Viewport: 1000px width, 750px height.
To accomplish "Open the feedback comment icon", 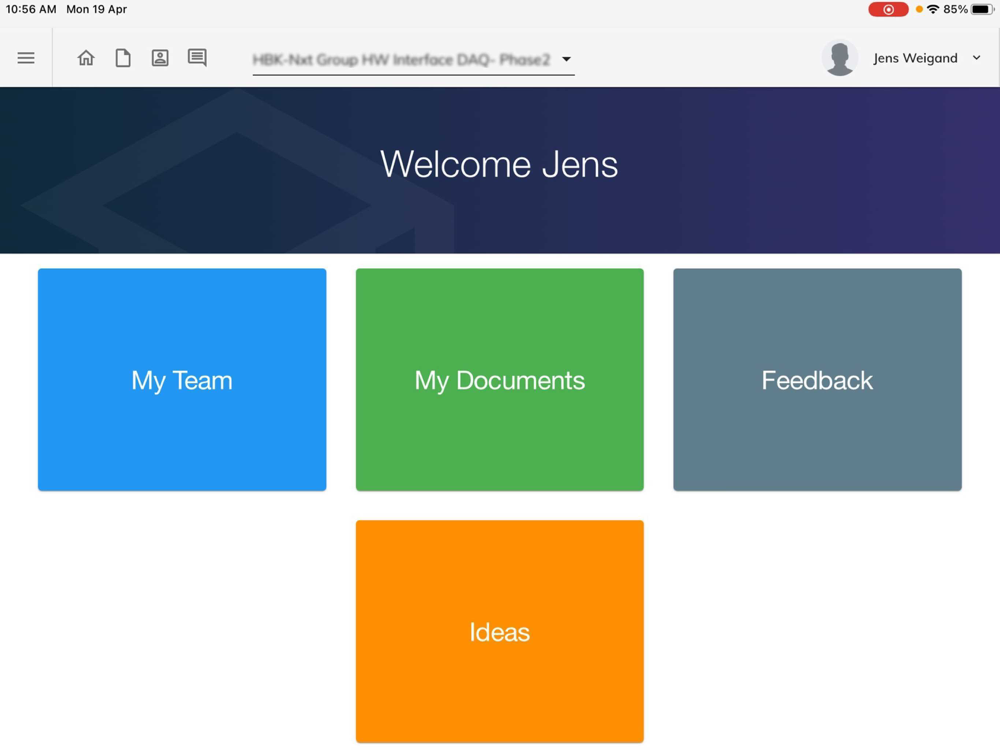I will [197, 58].
